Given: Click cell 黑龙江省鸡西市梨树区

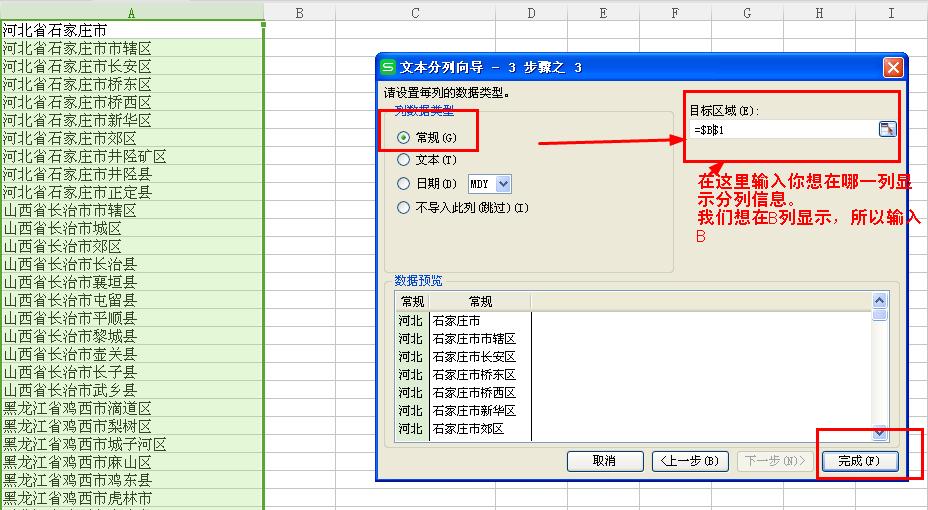Looking at the screenshot, I should pyautogui.click(x=131, y=426).
